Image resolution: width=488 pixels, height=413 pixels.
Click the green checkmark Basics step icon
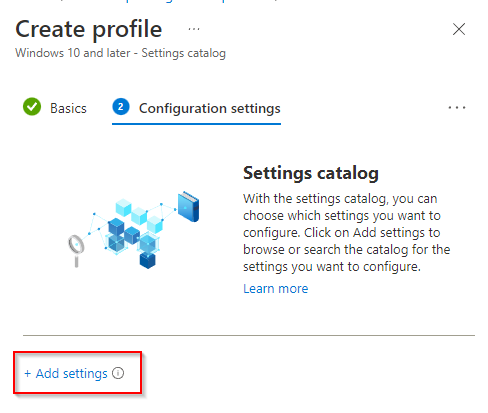[32, 107]
